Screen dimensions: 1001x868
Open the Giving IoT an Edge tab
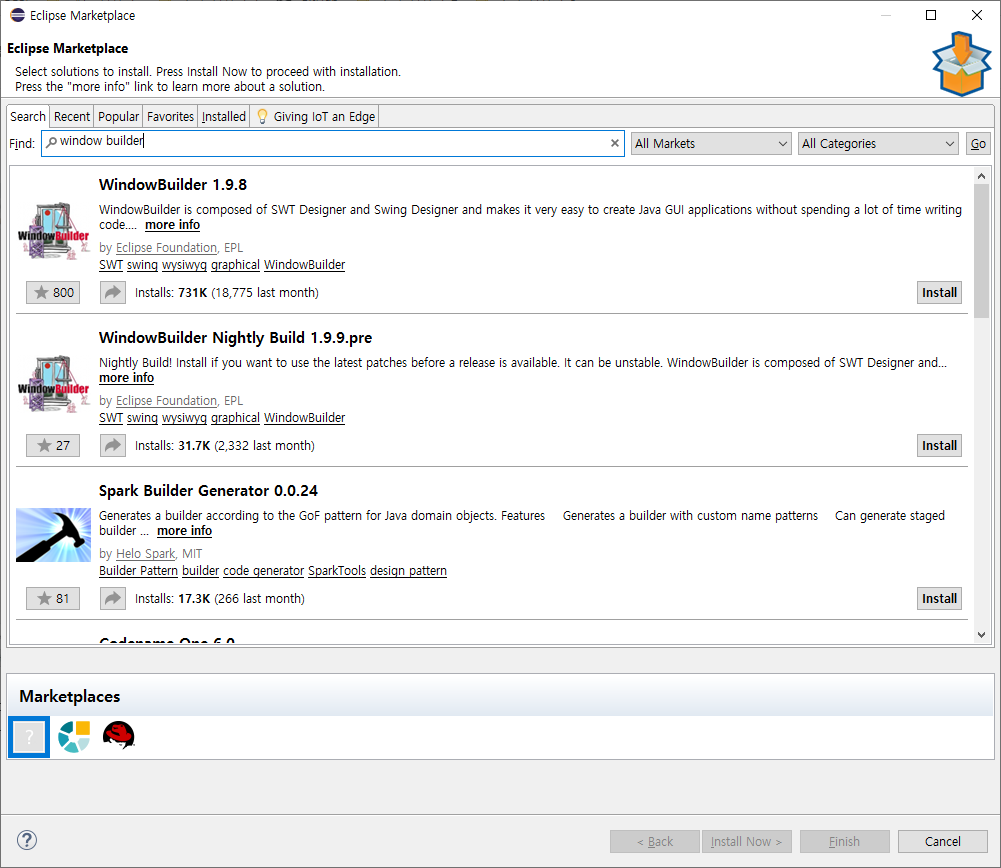[315, 116]
